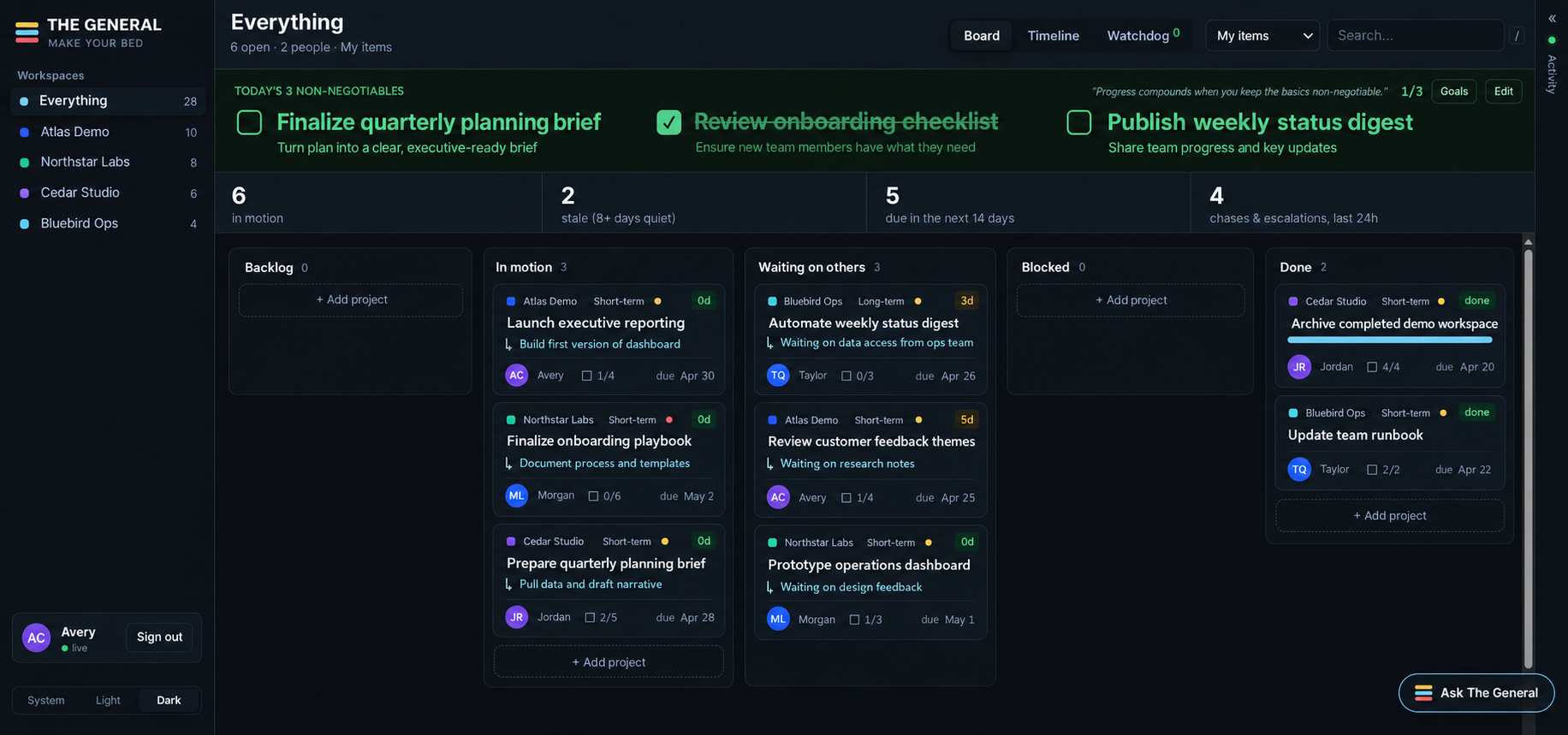Screen dimensions: 1568x735
Task: Click JR avatar on Archive completed demo workspace
Action: click(1299, 367)
